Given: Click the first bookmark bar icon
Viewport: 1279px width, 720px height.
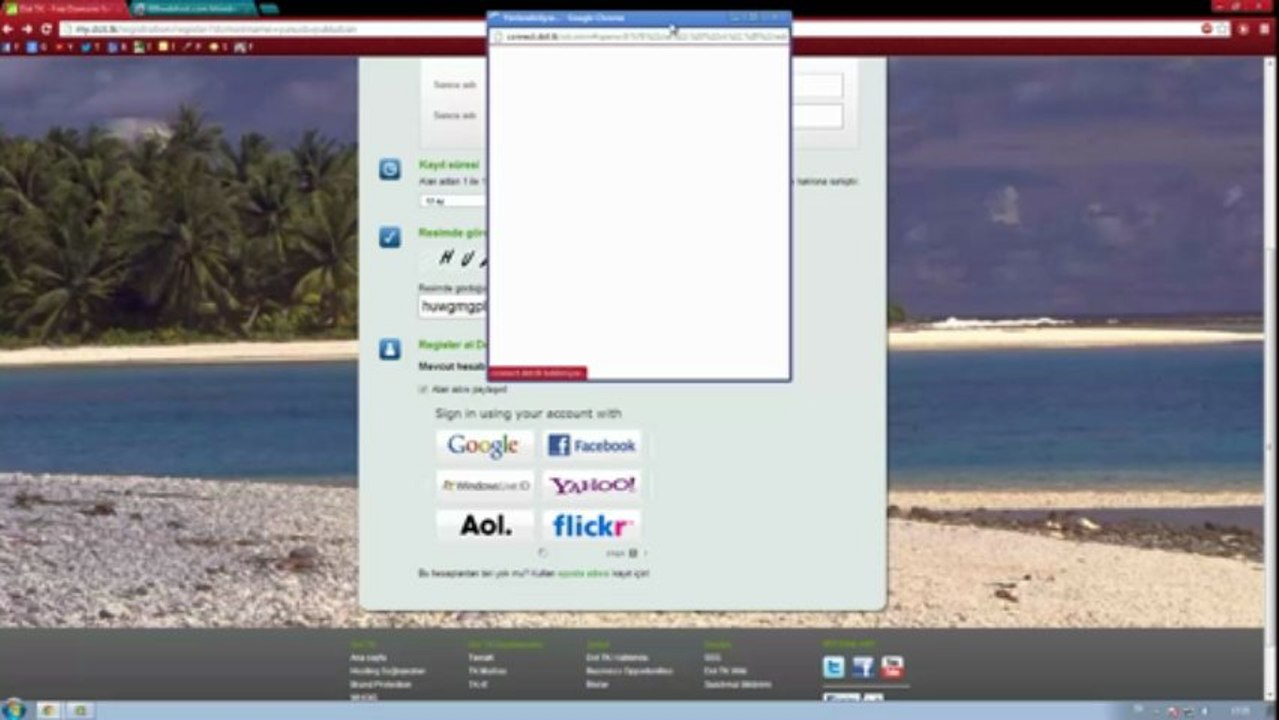Looking at the screenshot, I should pos(6,47).
